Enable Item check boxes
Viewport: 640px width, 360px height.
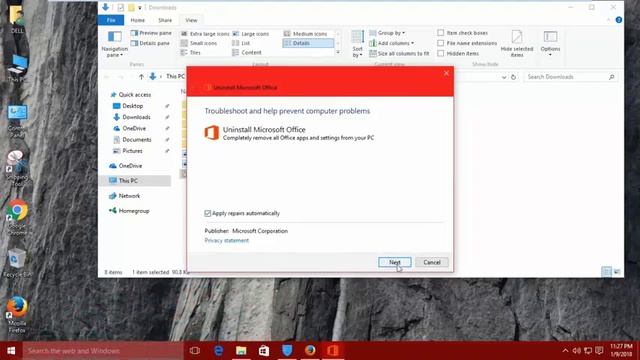(x=441, y=33)
